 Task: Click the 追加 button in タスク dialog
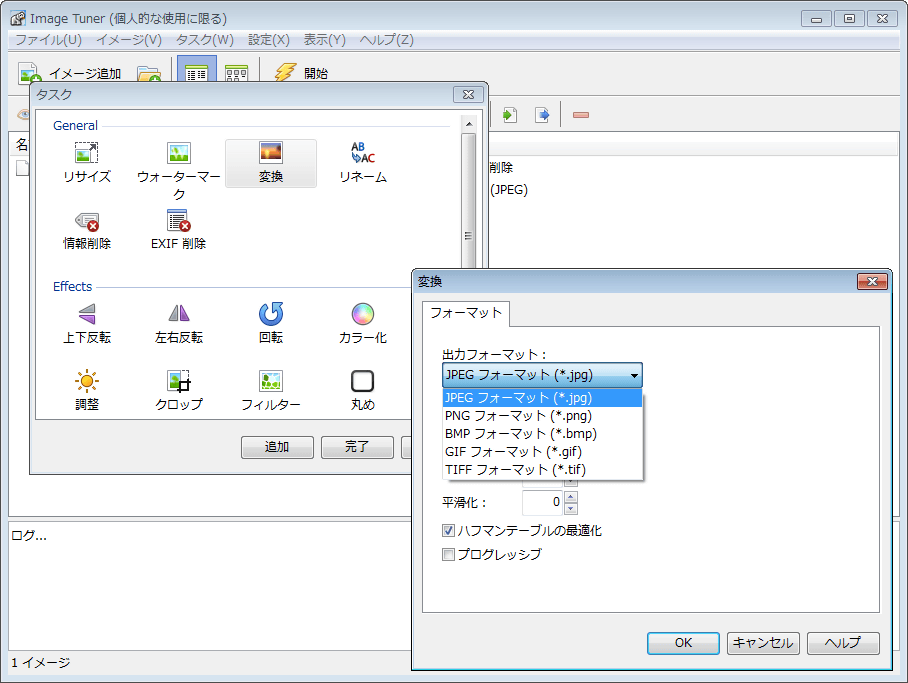277,447
